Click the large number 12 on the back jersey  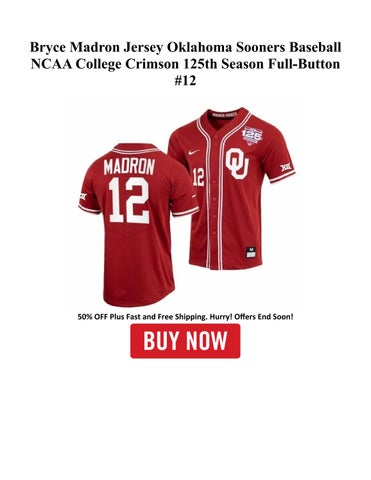[x=129, y=200]
